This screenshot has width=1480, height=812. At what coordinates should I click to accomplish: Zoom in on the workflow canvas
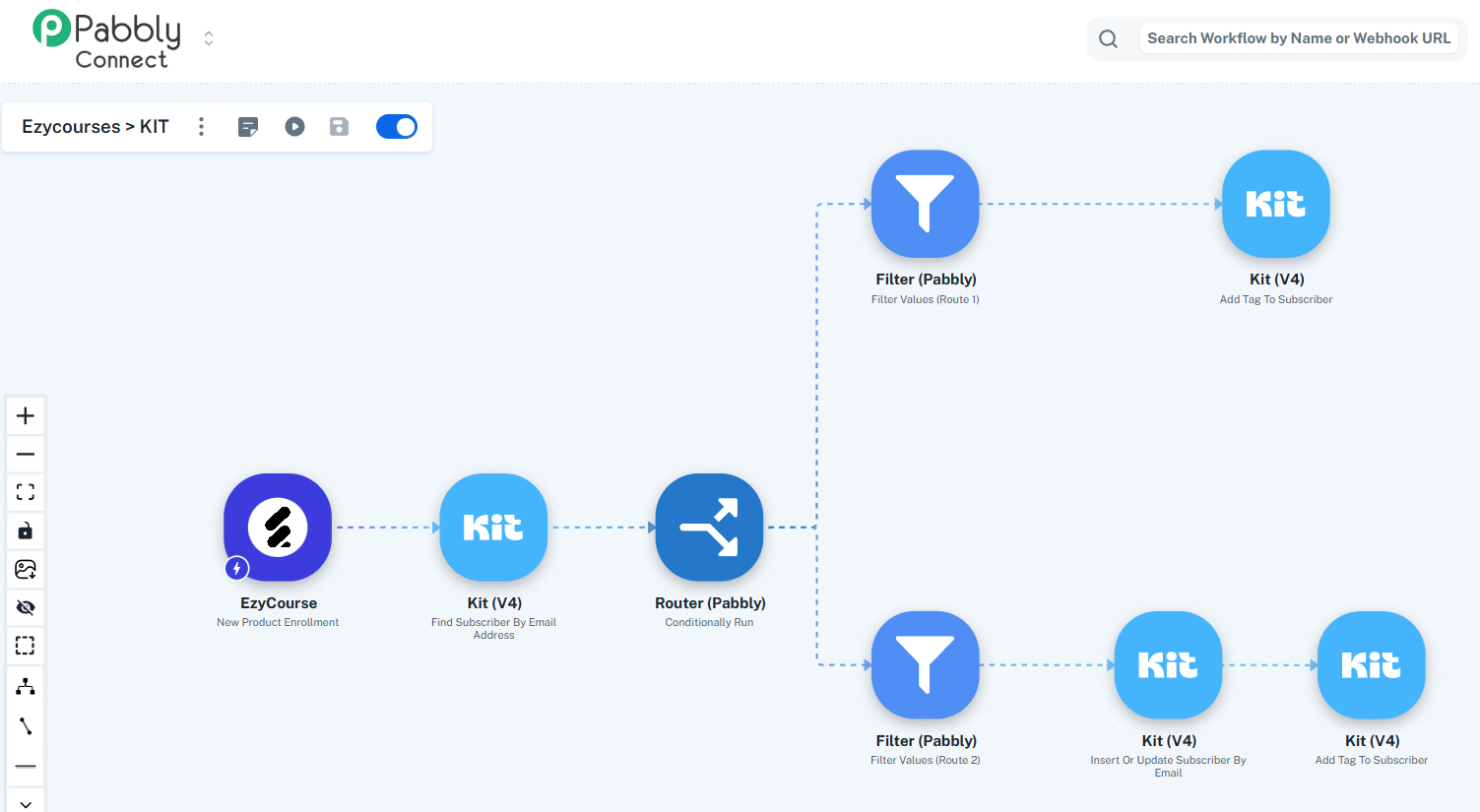coord(26,415)
